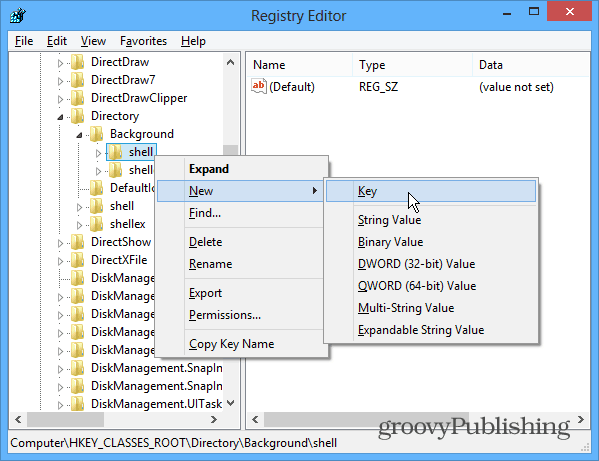Click the status bar registry path

click(173, 443)
